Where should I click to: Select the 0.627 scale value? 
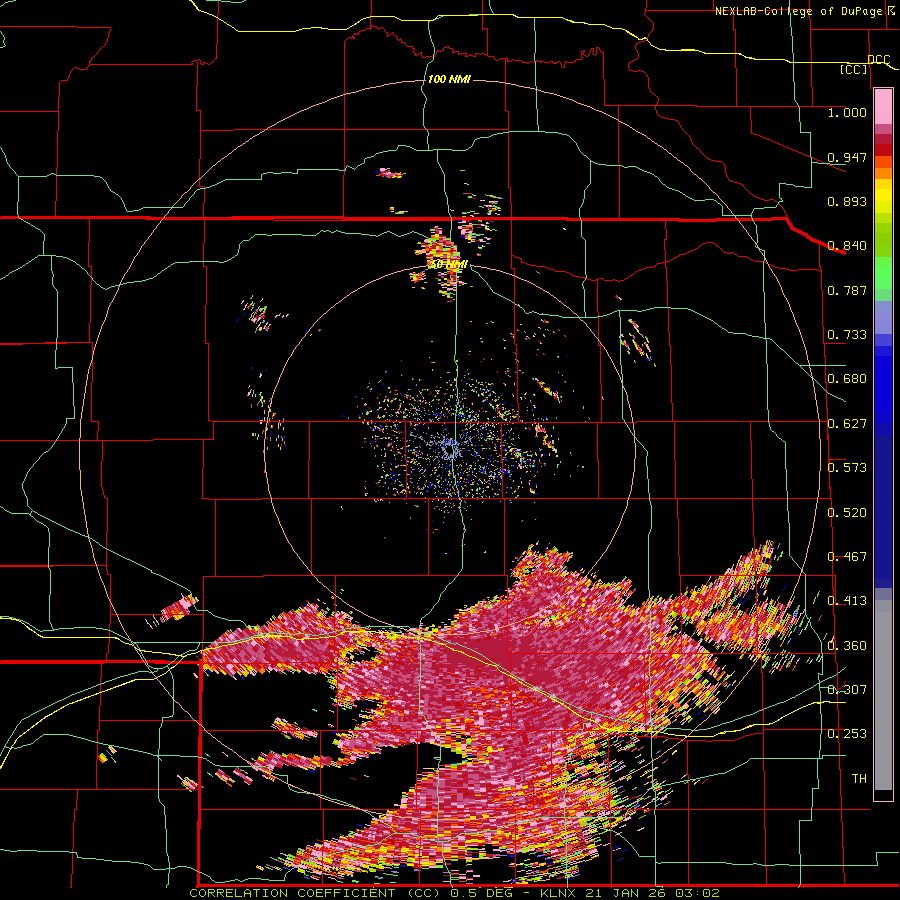847,424
